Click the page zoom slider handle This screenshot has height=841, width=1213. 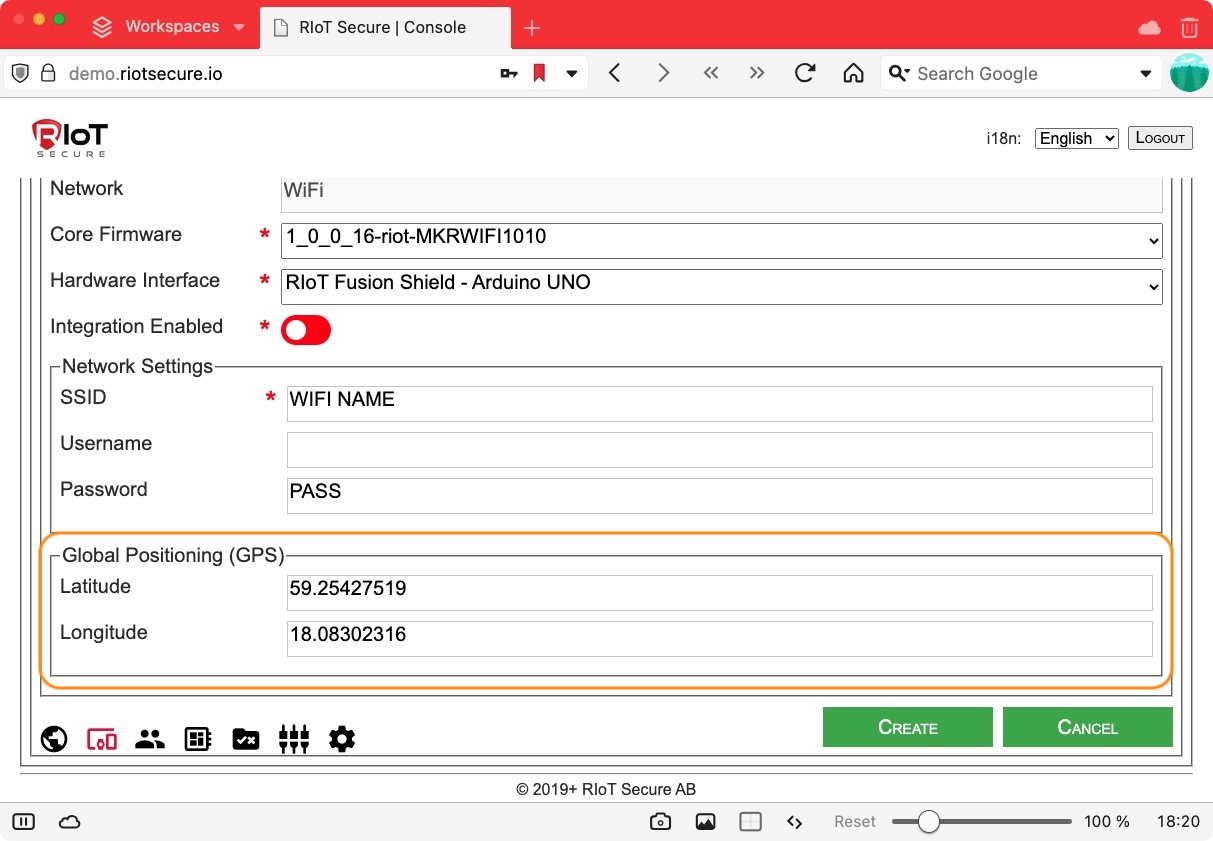[929, 821]
